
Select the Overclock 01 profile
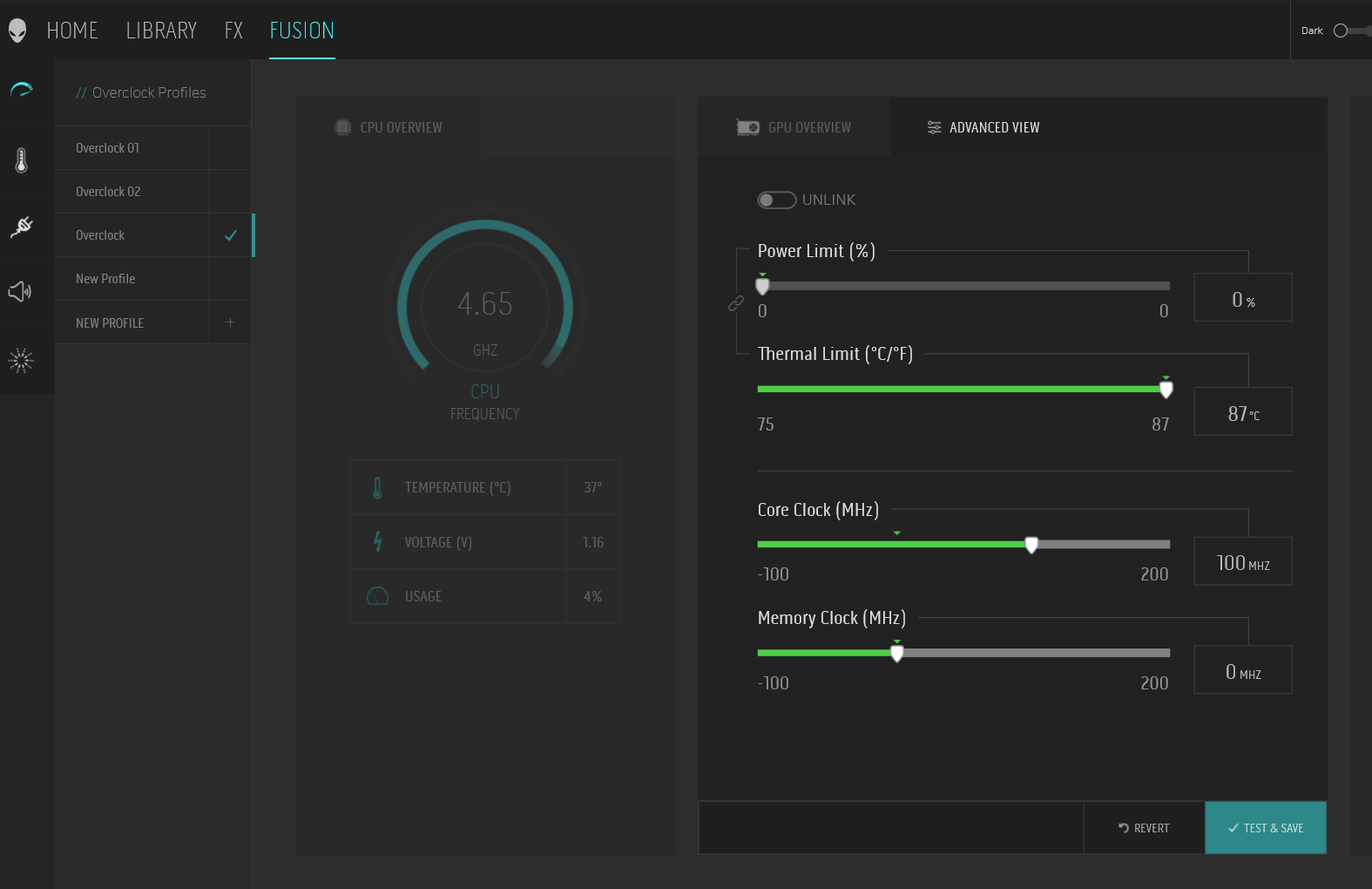coord(132,148)
